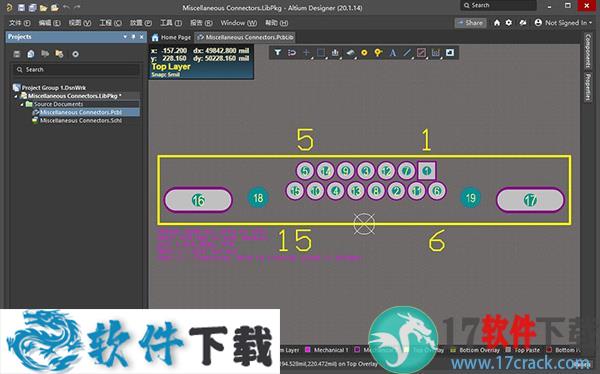Click the Projects panel search field
Screen dimensions: 600x374
[76, 69]
